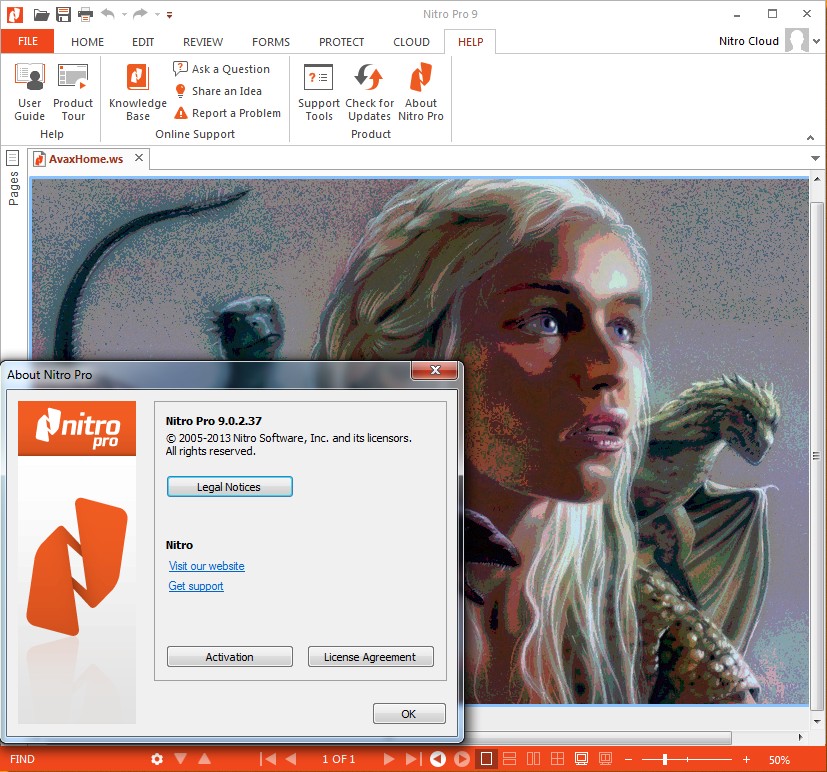Click the Legal Notices button
This screenshot has width=827, height=772.
pos(229,487)
